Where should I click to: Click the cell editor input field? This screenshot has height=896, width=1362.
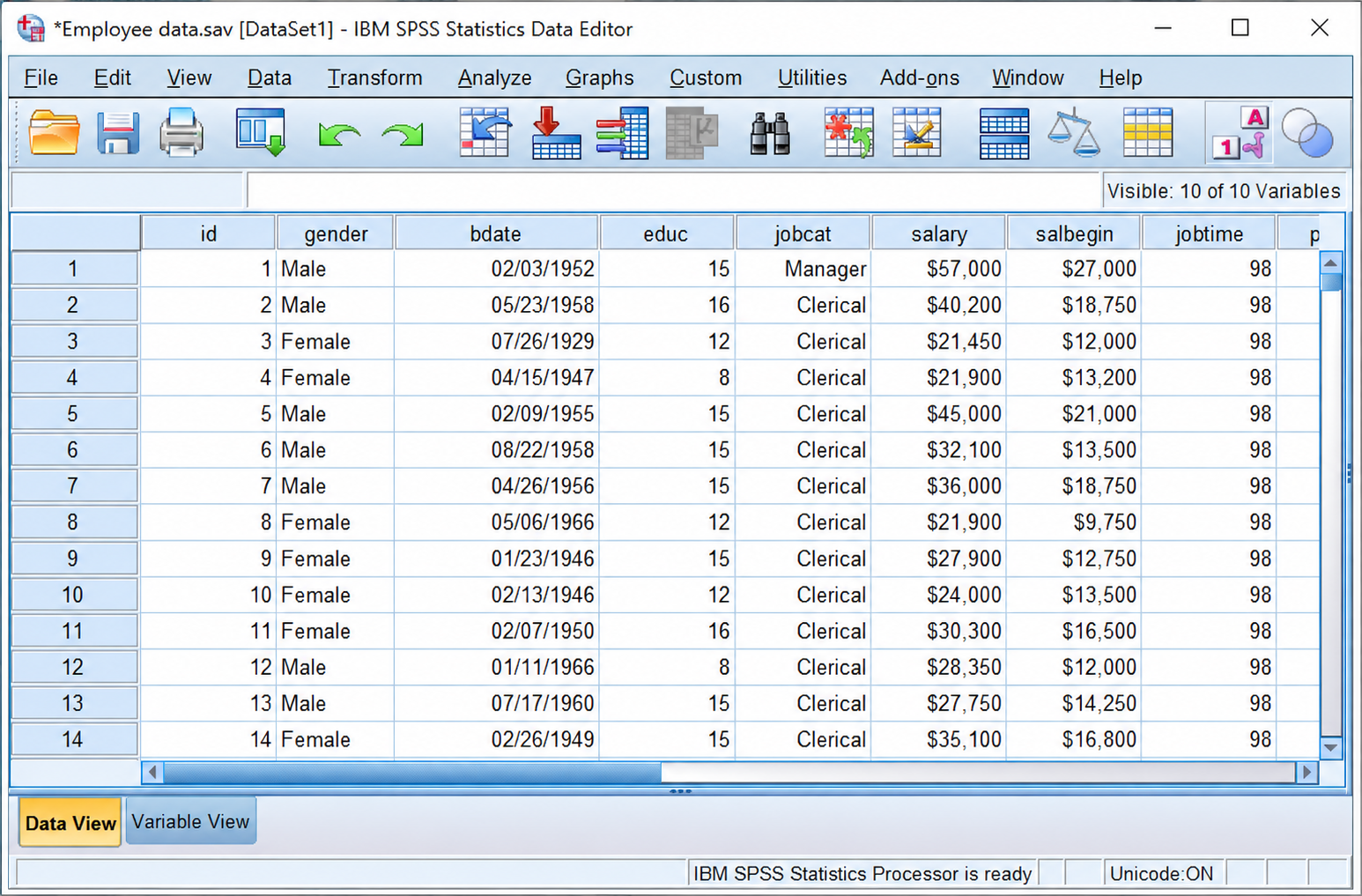(674, 190)
